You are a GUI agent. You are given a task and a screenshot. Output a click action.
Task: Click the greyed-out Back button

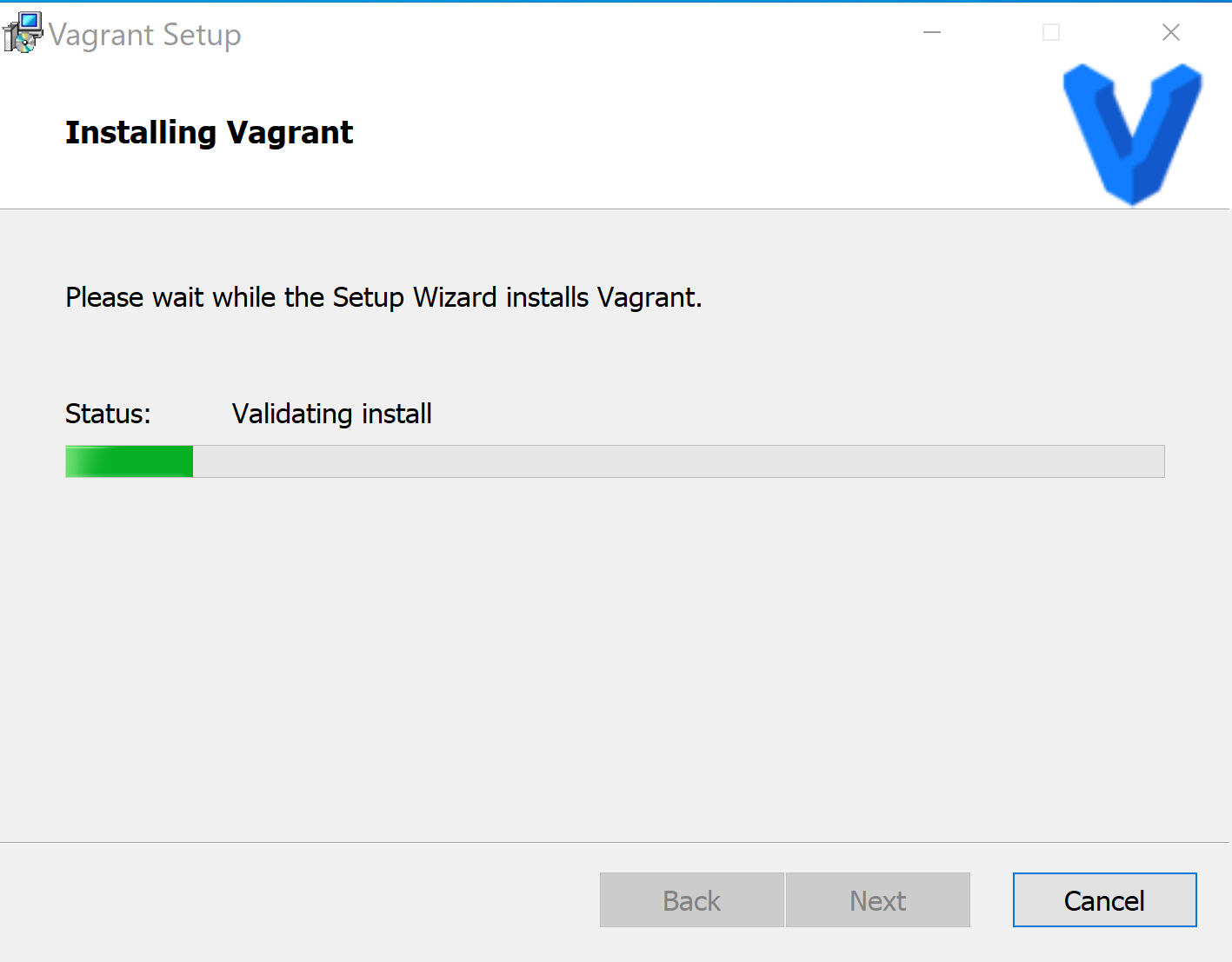692,900
